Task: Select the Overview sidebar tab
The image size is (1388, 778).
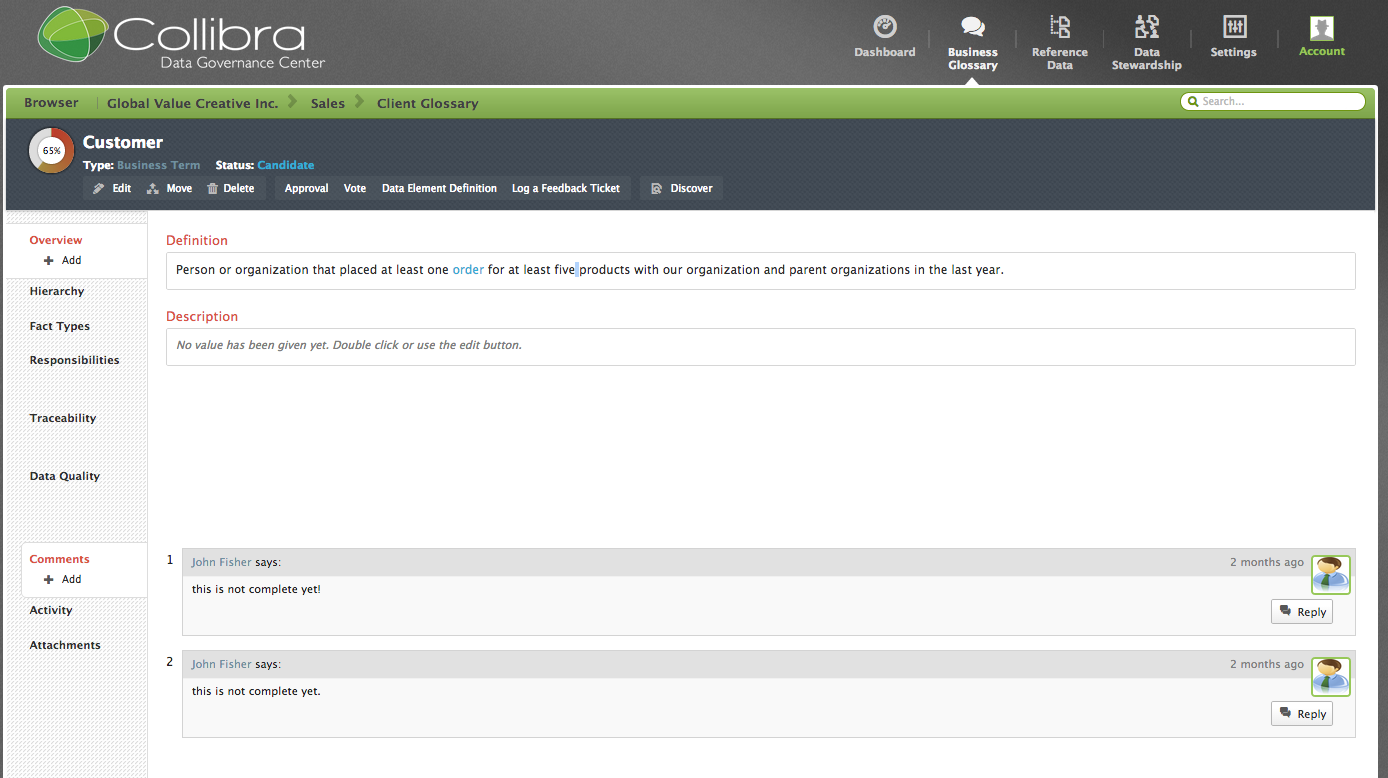Action: click(56, 240)
